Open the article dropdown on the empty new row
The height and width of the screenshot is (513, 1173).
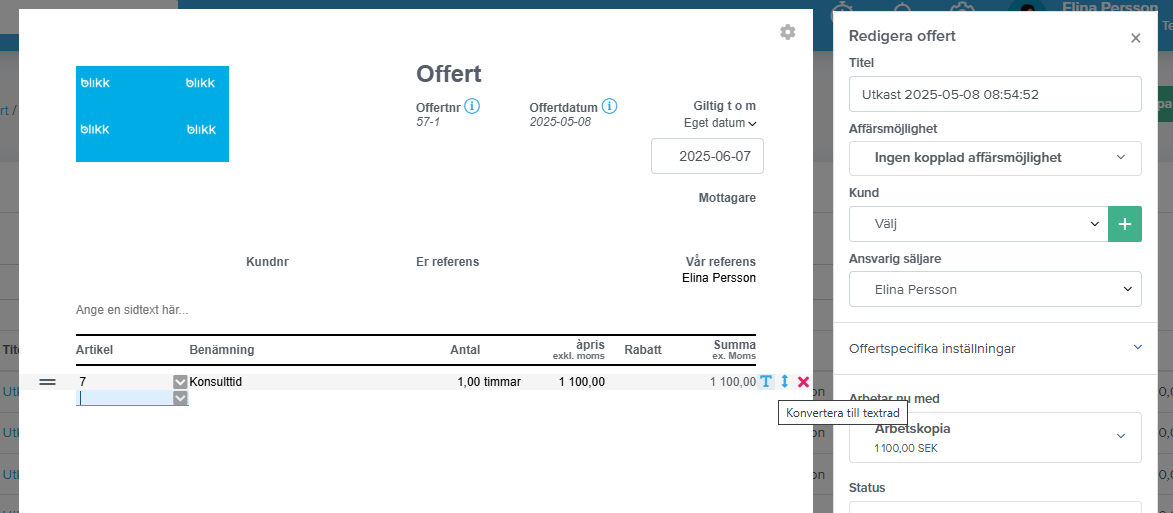(x=180, y=399)
